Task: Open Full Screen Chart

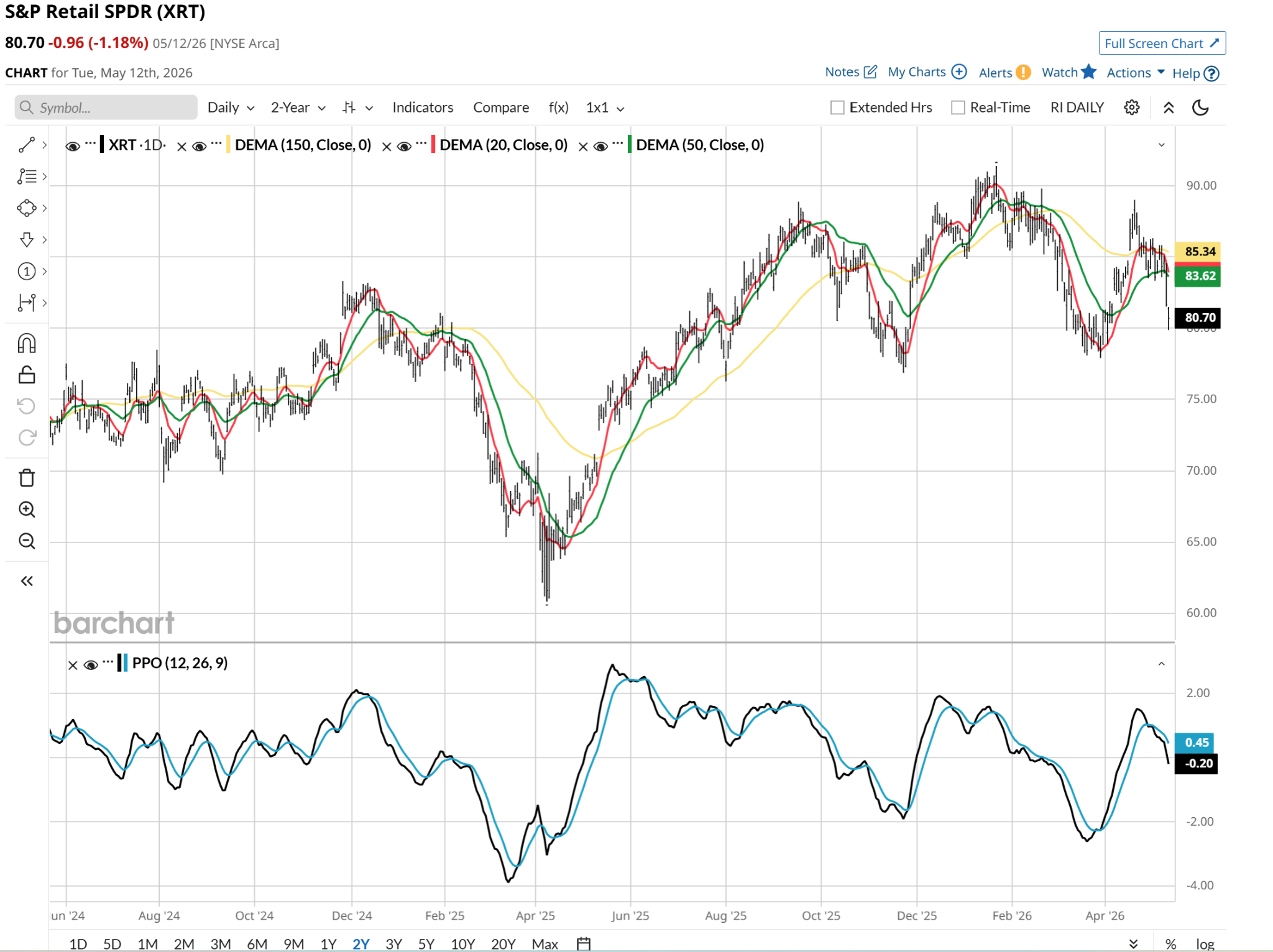Action: coord(1162,43)
